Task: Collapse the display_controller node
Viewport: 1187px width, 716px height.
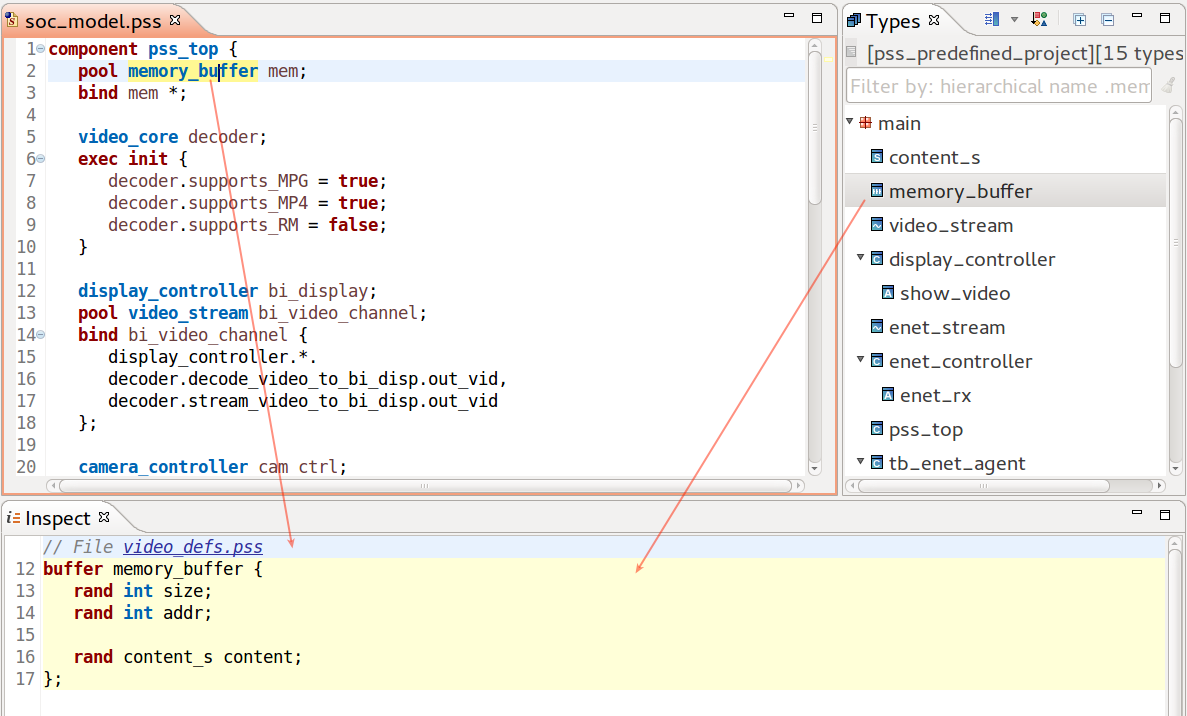Action: pyautogui.click(x=860, y=259)
